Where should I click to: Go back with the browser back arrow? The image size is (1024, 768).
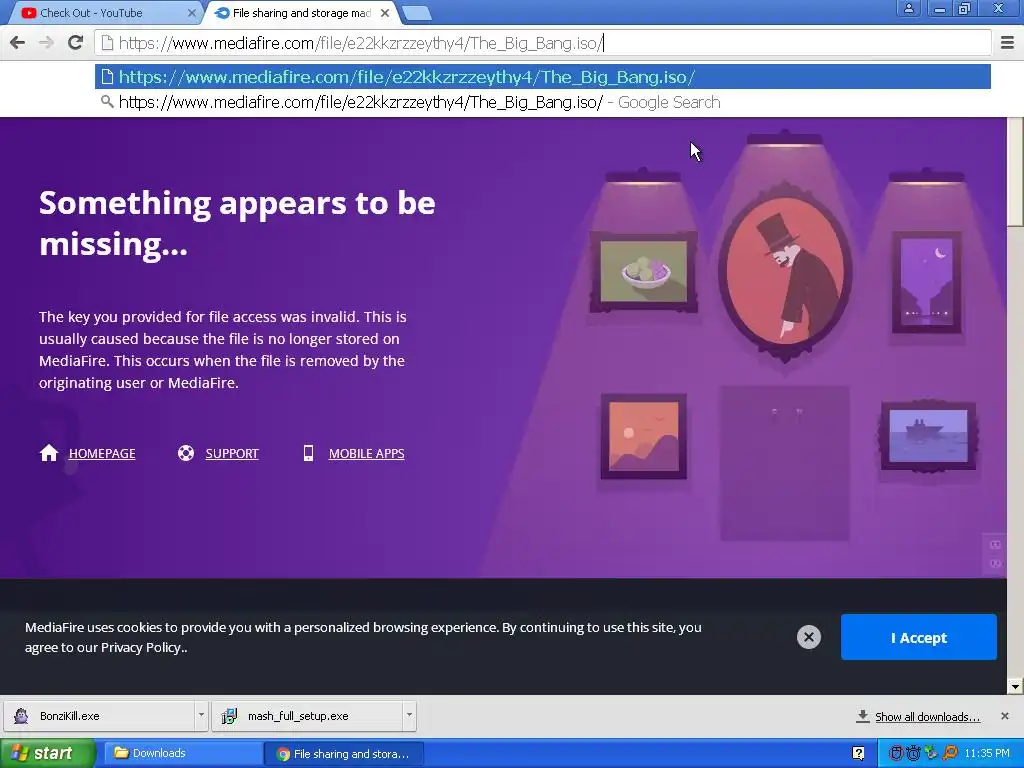click(18, 43)
